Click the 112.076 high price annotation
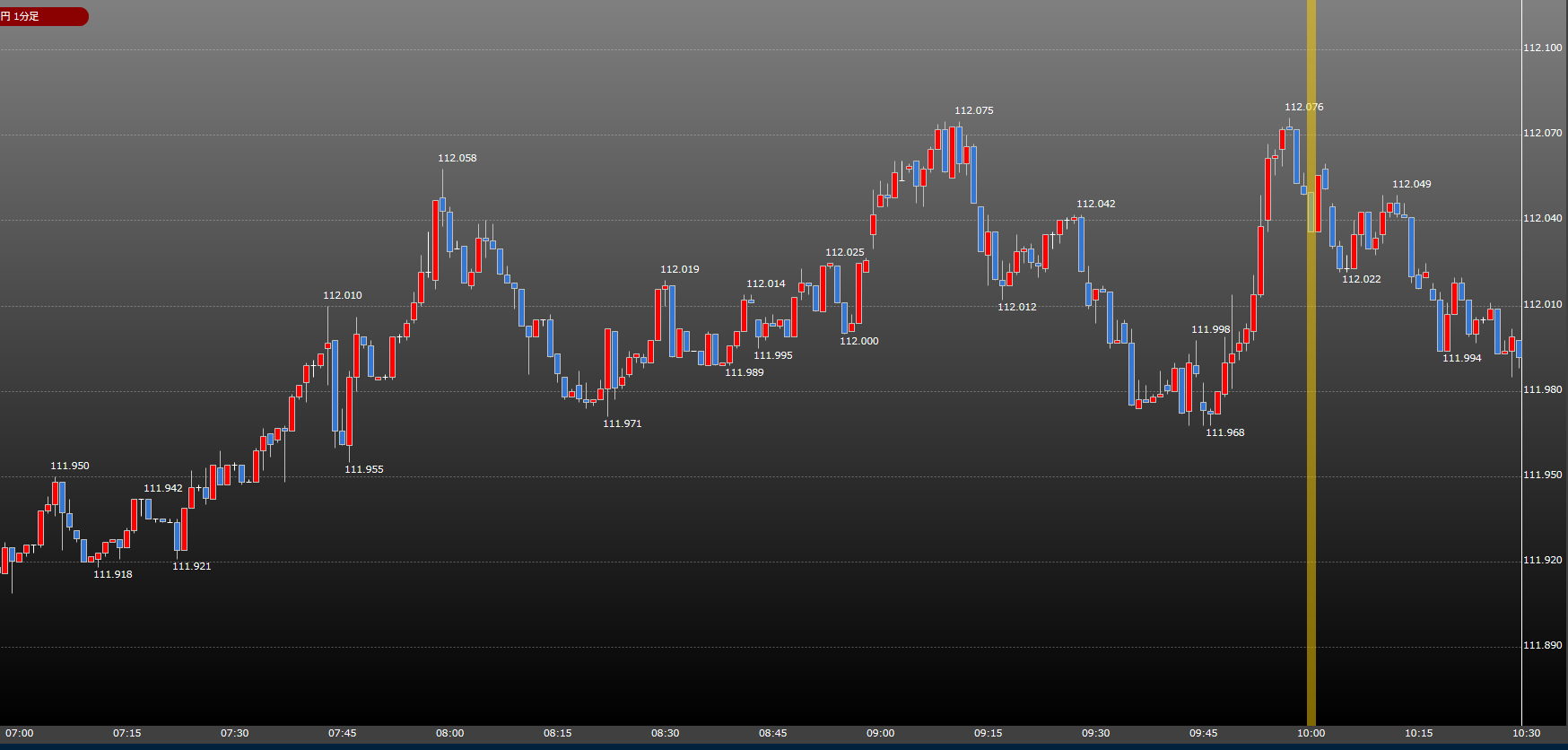 pyautogui.click(x=1304, y=107)
